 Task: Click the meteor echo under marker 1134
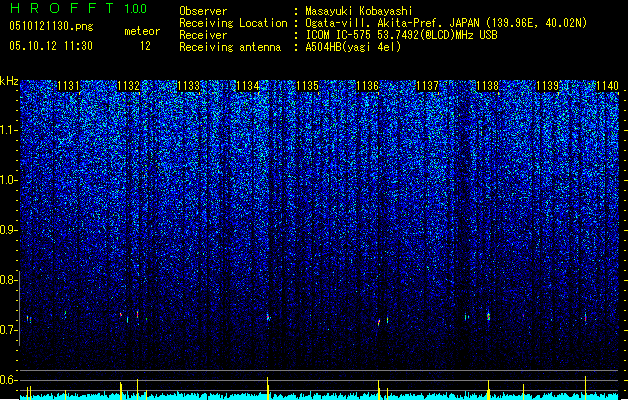tap(268, 317)
